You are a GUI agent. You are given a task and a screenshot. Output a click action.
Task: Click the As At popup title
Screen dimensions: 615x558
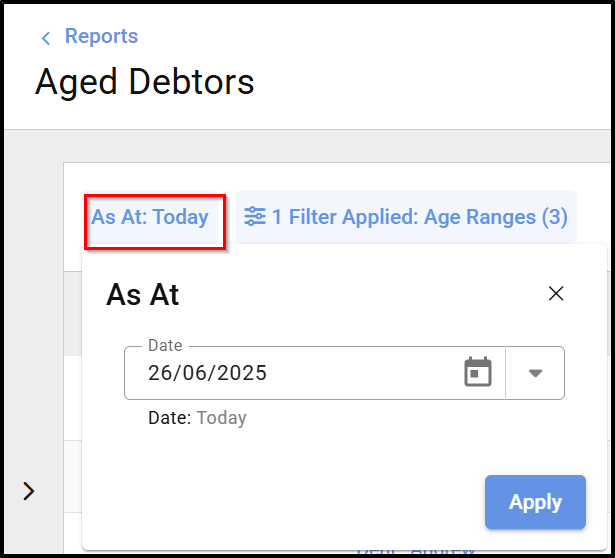point(143,294)
